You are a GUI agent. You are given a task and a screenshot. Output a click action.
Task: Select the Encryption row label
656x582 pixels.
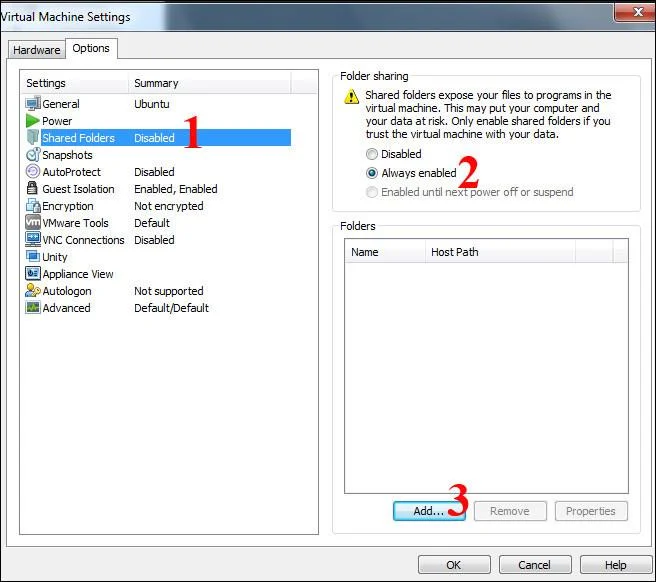click(x=68, y=206)
